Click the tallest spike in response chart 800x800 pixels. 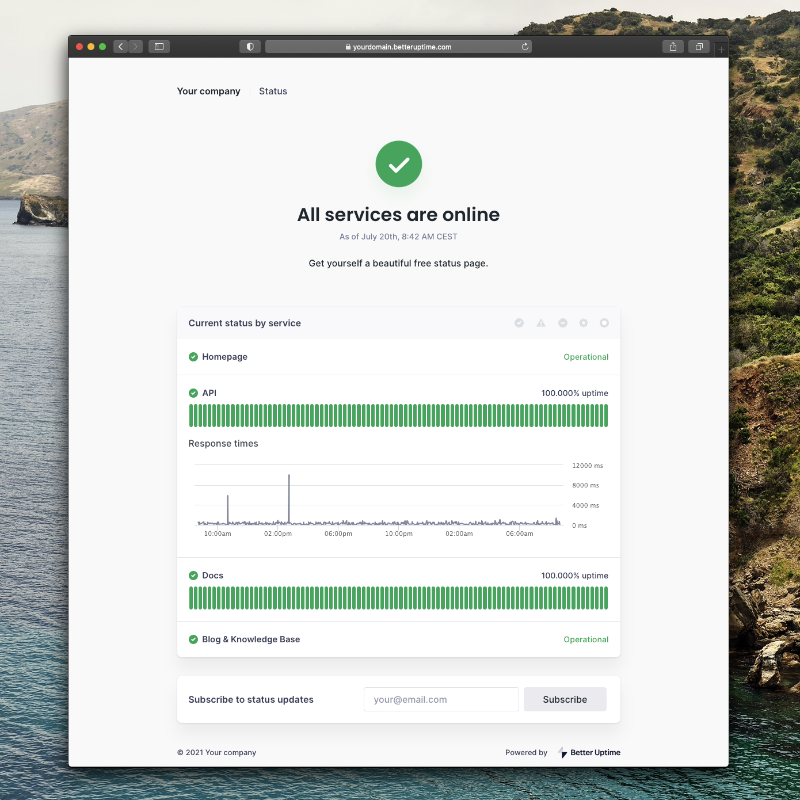click(289, 498)
